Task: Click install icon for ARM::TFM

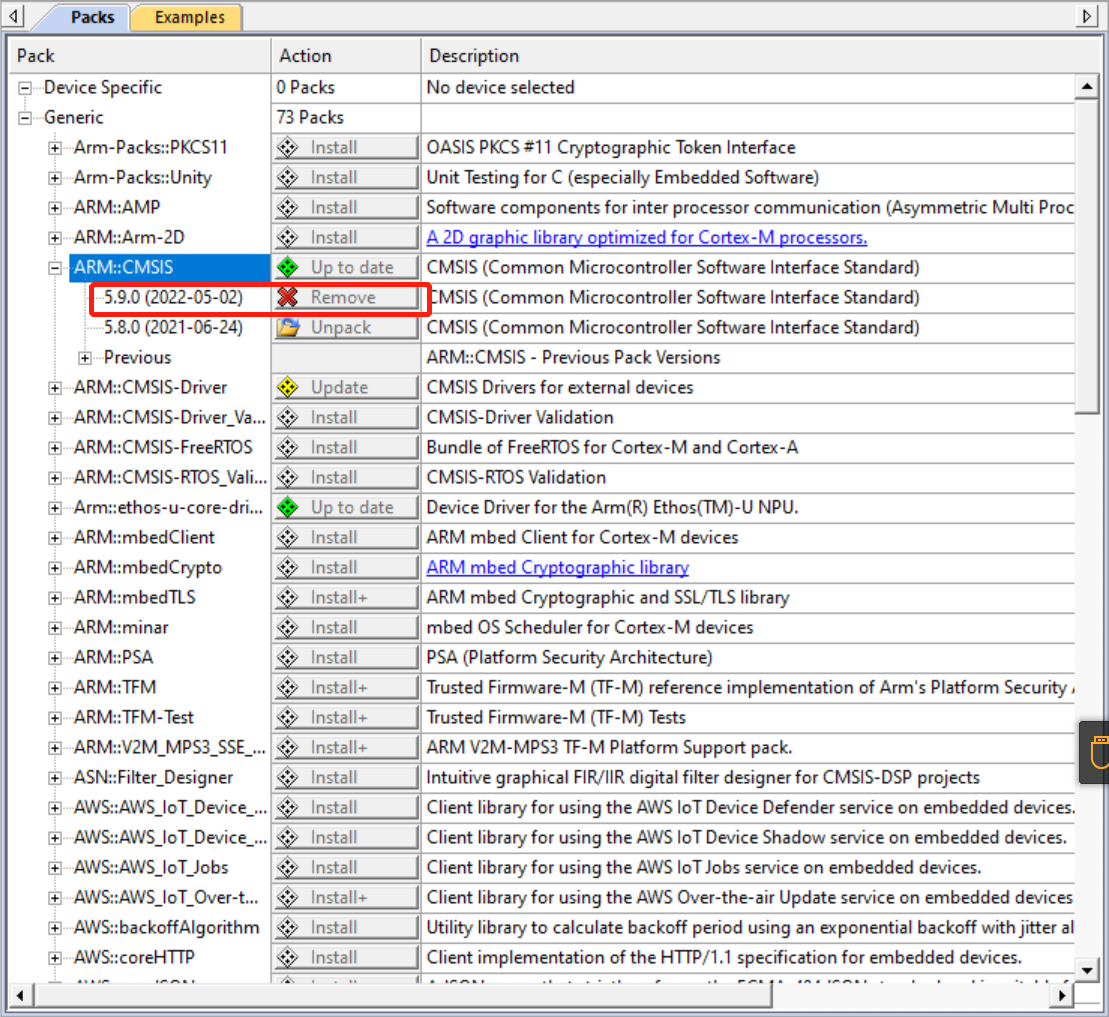Action: point(288,687)
